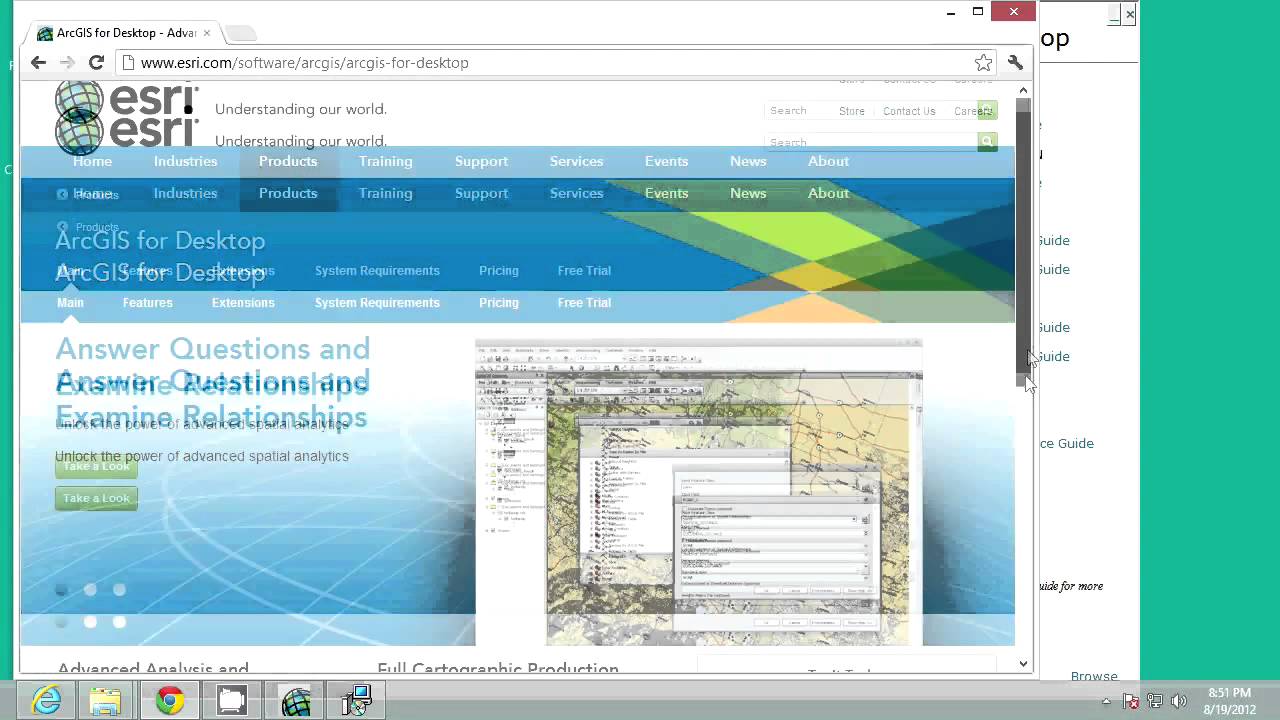Close the ArcGIS for Desktop tab
This screenshot has width=1280, height=720.
[207, 33]
